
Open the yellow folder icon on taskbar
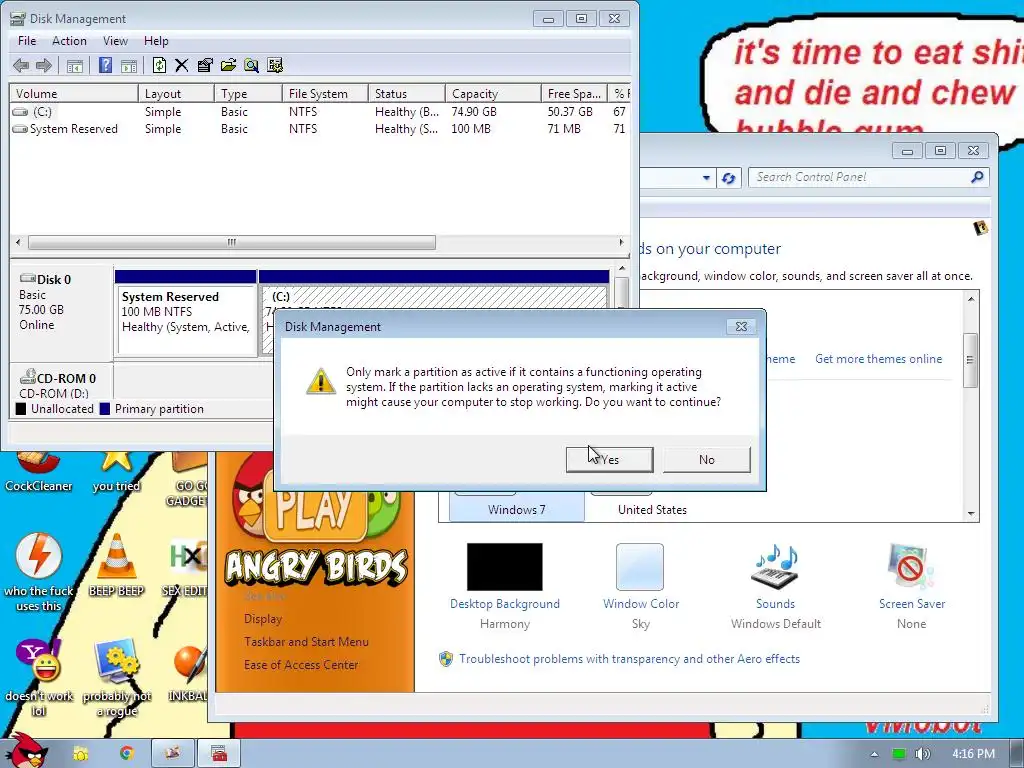tap(81, 754)
